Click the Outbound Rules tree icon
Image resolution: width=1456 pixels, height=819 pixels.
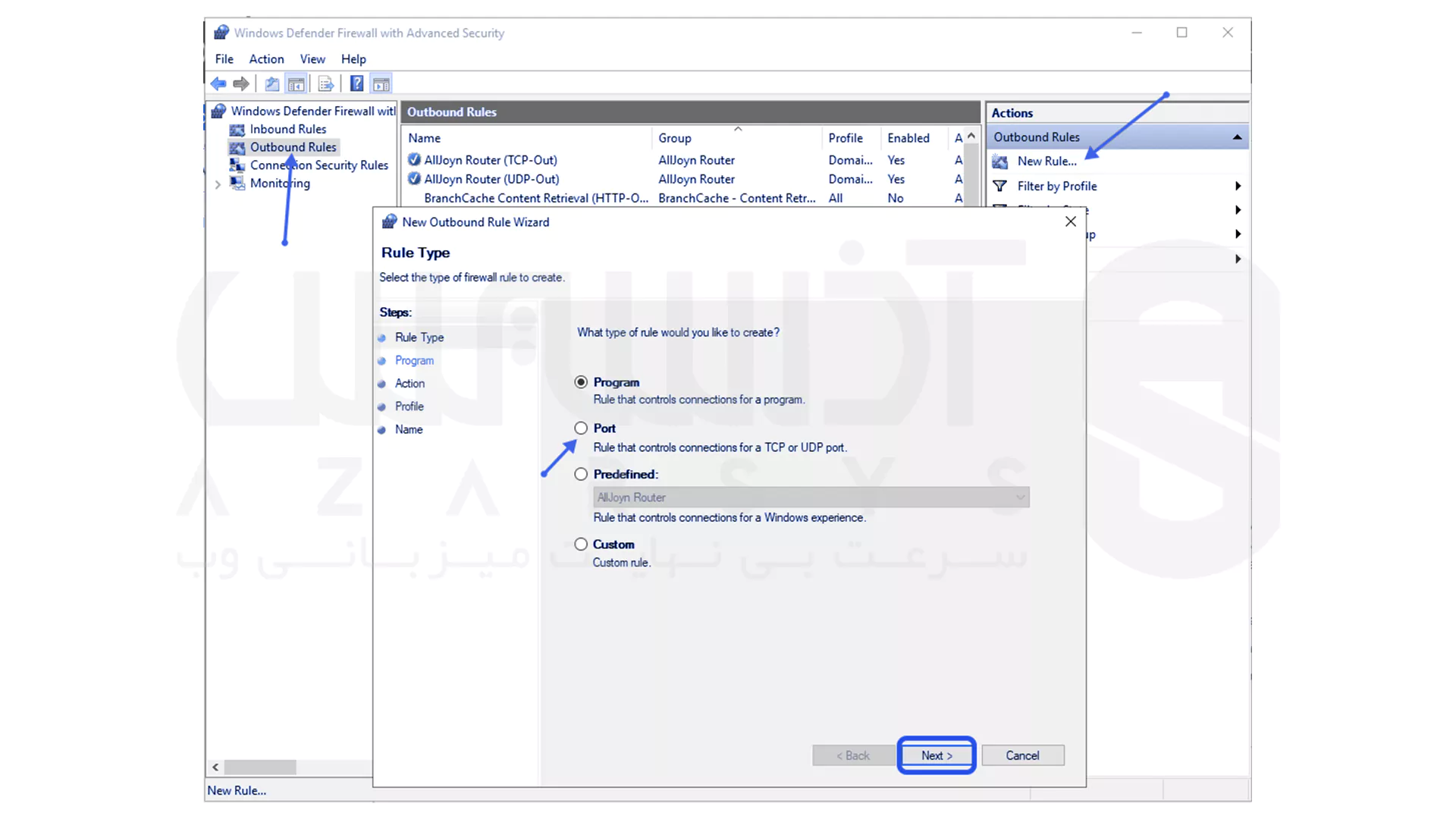click(x=237, y=147)
